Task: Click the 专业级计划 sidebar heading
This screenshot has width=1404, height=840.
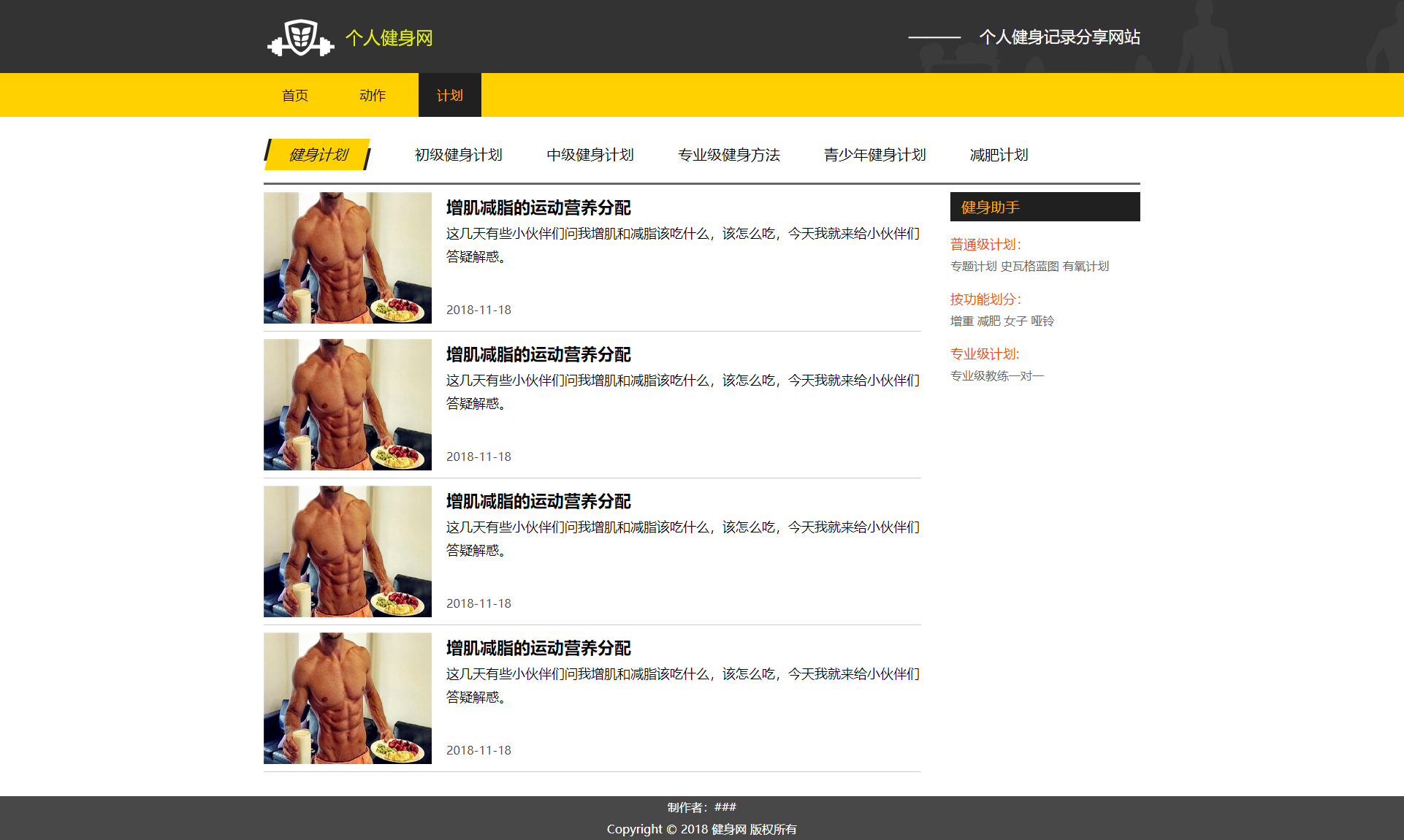Action: [x=985, y=354]
